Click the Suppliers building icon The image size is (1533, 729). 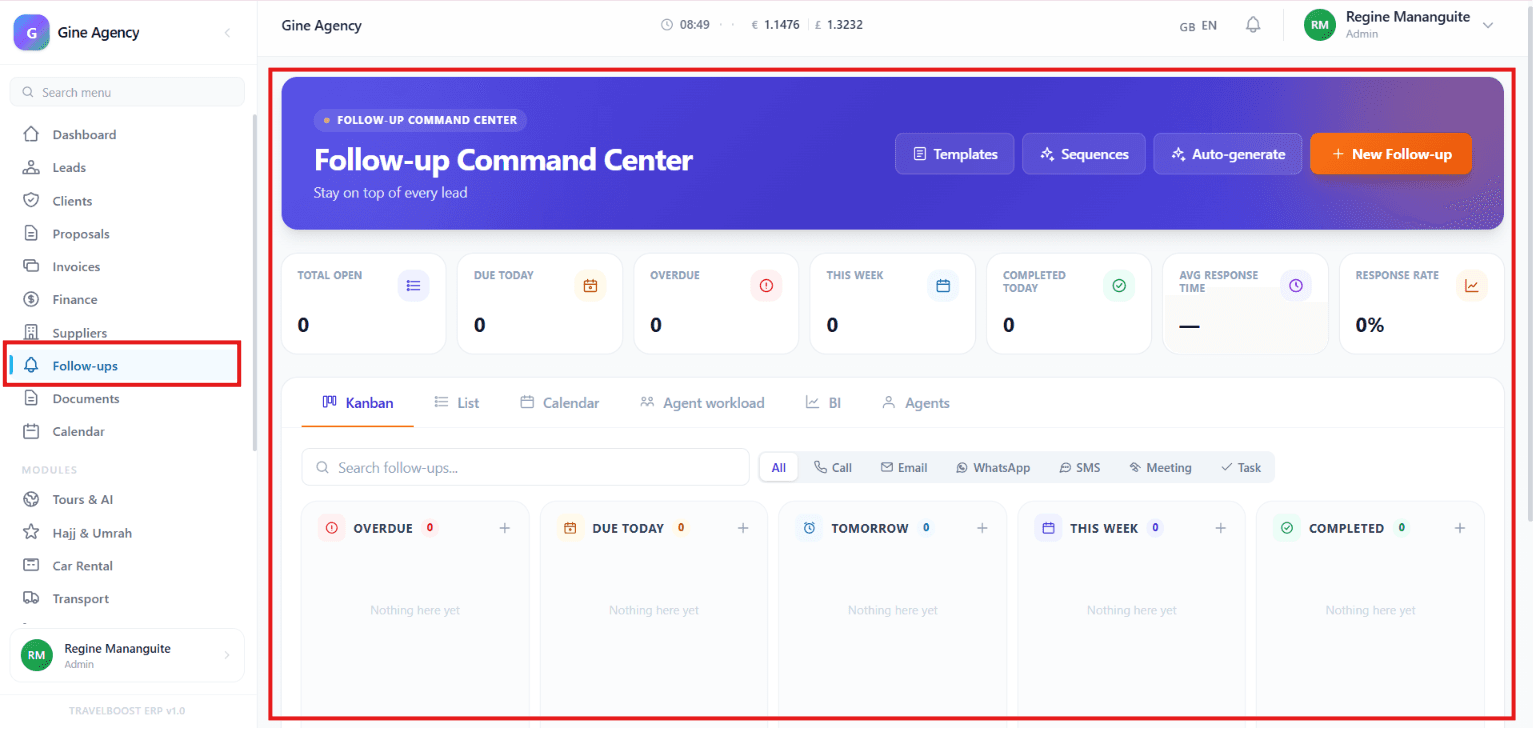[x=31, y=332]
